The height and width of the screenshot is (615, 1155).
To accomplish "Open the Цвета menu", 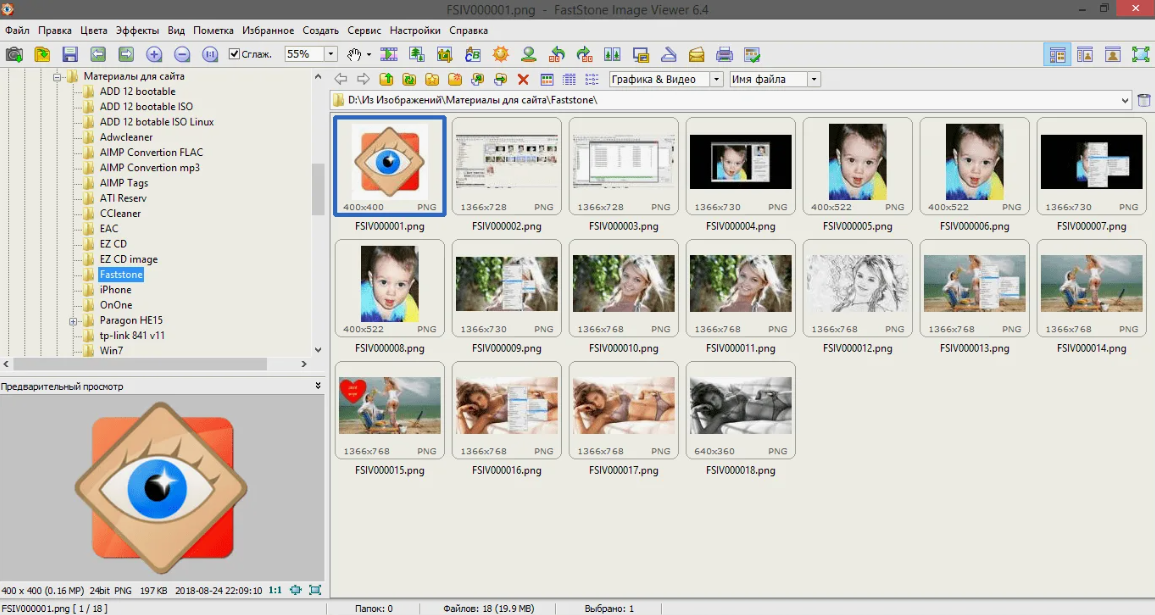I will pyautogui.click(x=94, y=30).
